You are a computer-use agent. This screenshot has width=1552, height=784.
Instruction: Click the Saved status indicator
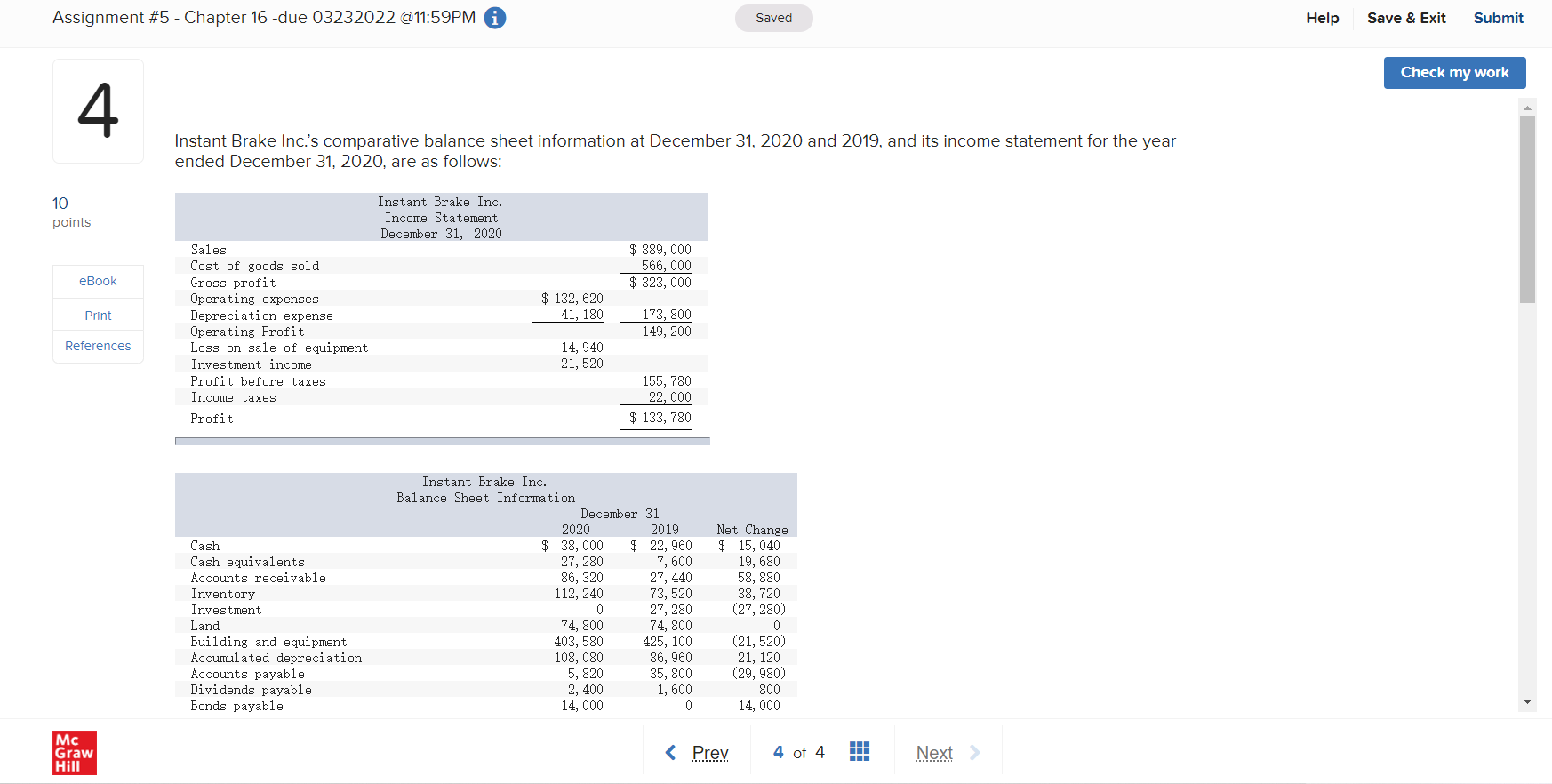tap(774, 18)
